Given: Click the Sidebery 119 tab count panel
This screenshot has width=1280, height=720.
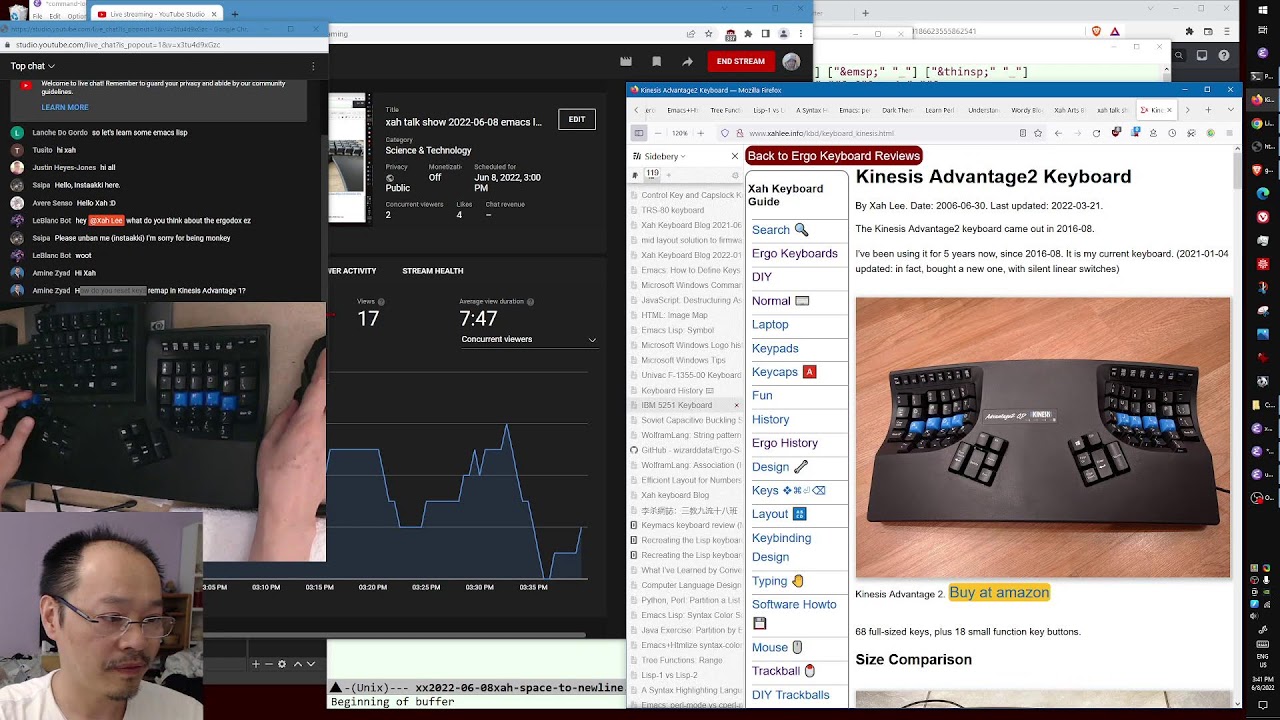Looking at the screenshot, I should (653, 174).
